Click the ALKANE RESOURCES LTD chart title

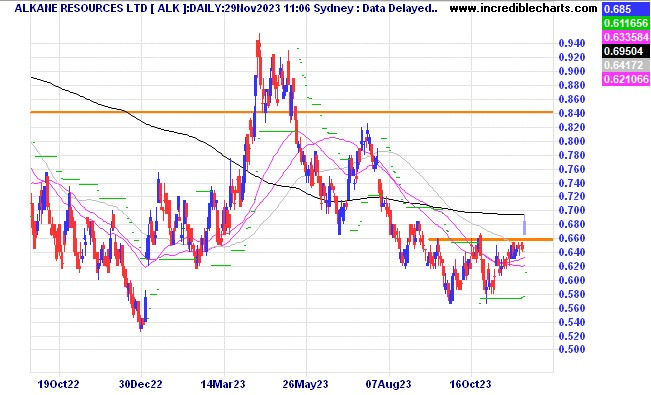click(x=81, y=8)
